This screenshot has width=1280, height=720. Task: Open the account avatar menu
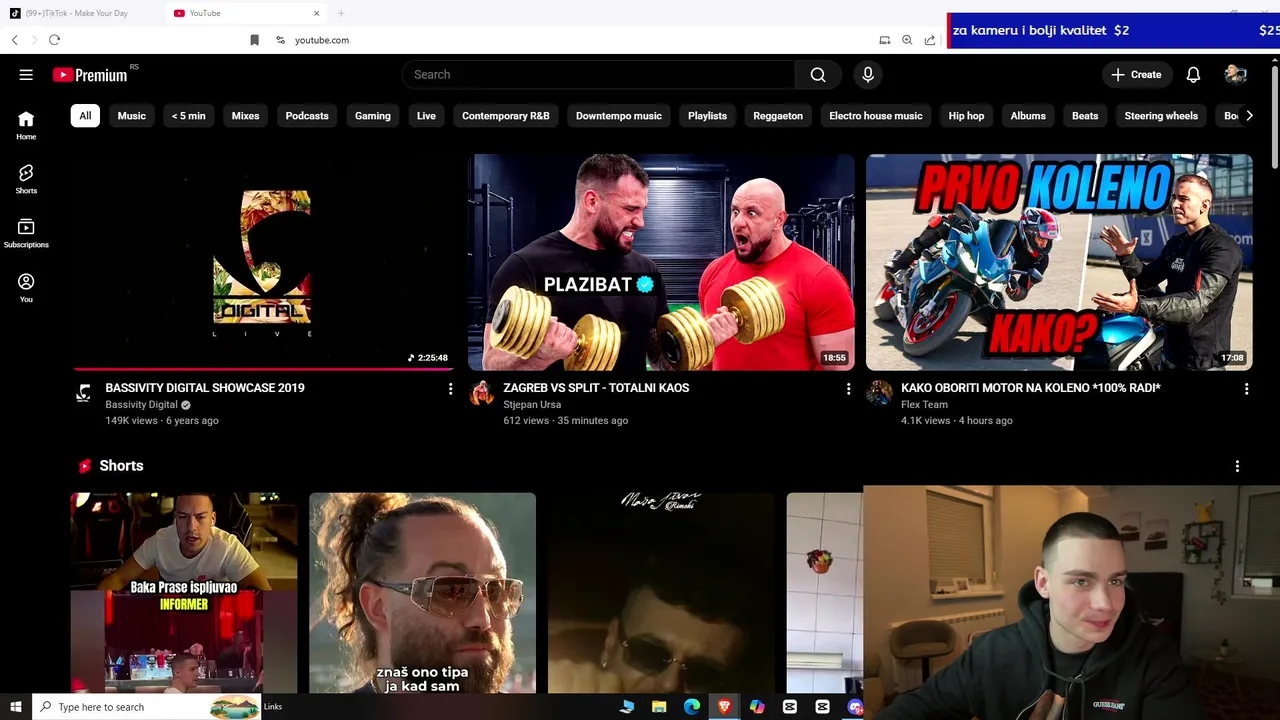pos(1235,75)
